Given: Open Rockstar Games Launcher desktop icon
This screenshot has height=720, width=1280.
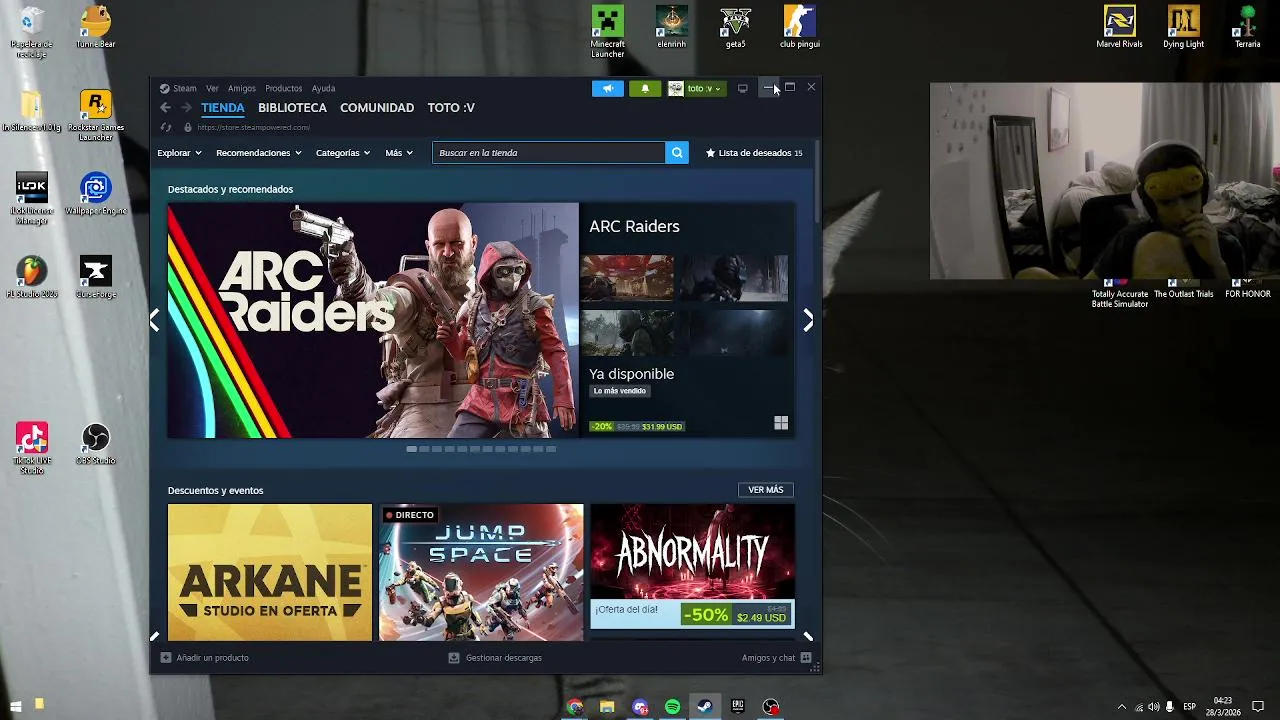Looking at the screenshot, I should 96,116.
